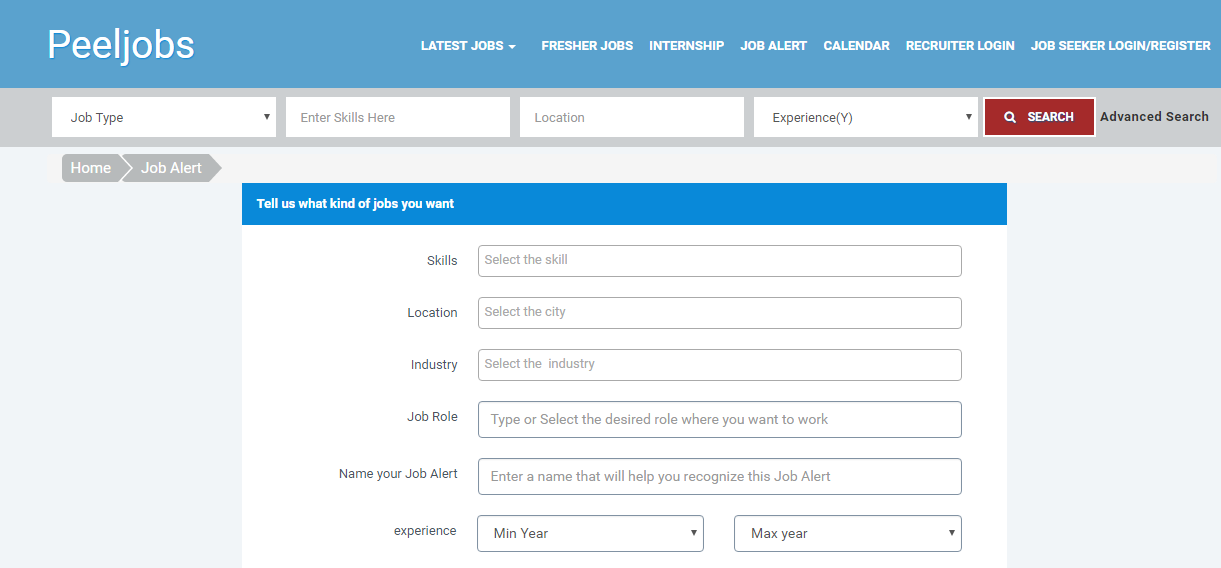
Task: Open the Latest Jobs menu
Action: (468, 46)
